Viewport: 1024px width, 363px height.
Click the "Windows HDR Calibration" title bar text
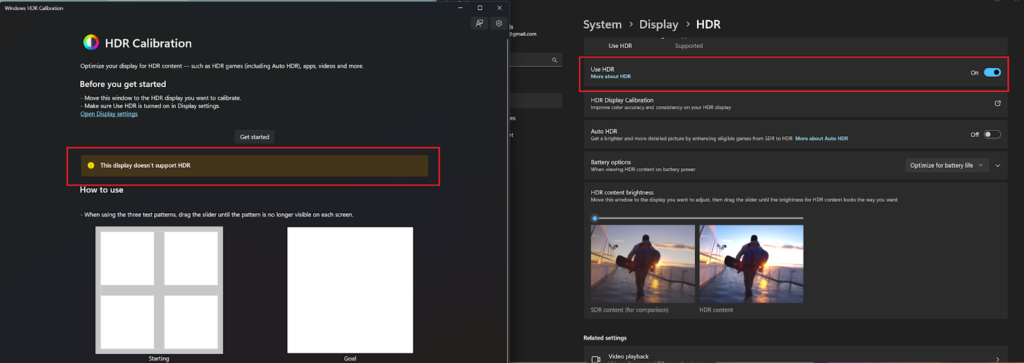click(x=34, y=8)
